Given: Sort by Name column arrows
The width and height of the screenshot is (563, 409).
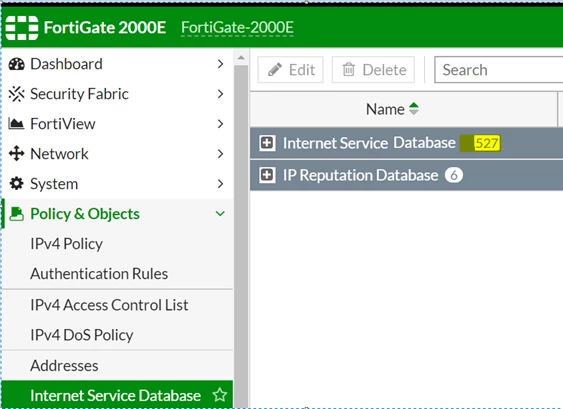Looking at the screenshot, I should point(414,109).
